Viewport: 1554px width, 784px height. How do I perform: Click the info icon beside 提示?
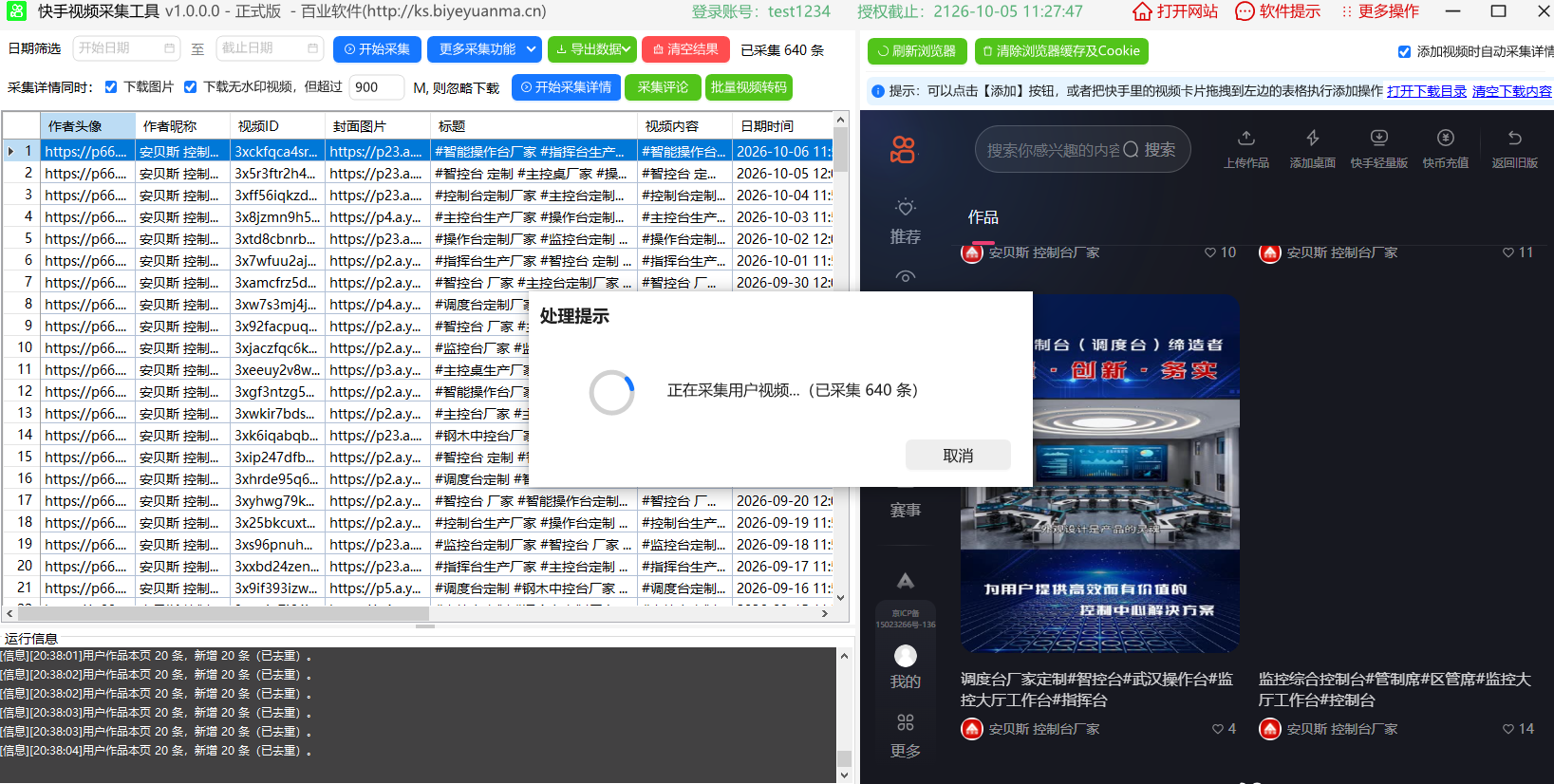878,91
